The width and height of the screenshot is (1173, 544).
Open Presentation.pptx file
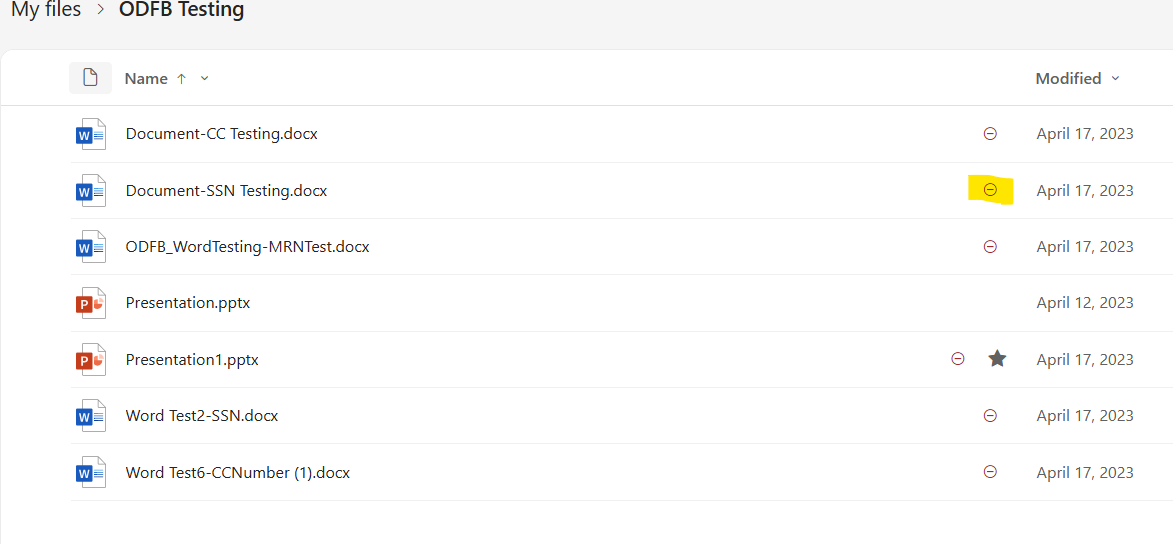click(x=187, y=303)
